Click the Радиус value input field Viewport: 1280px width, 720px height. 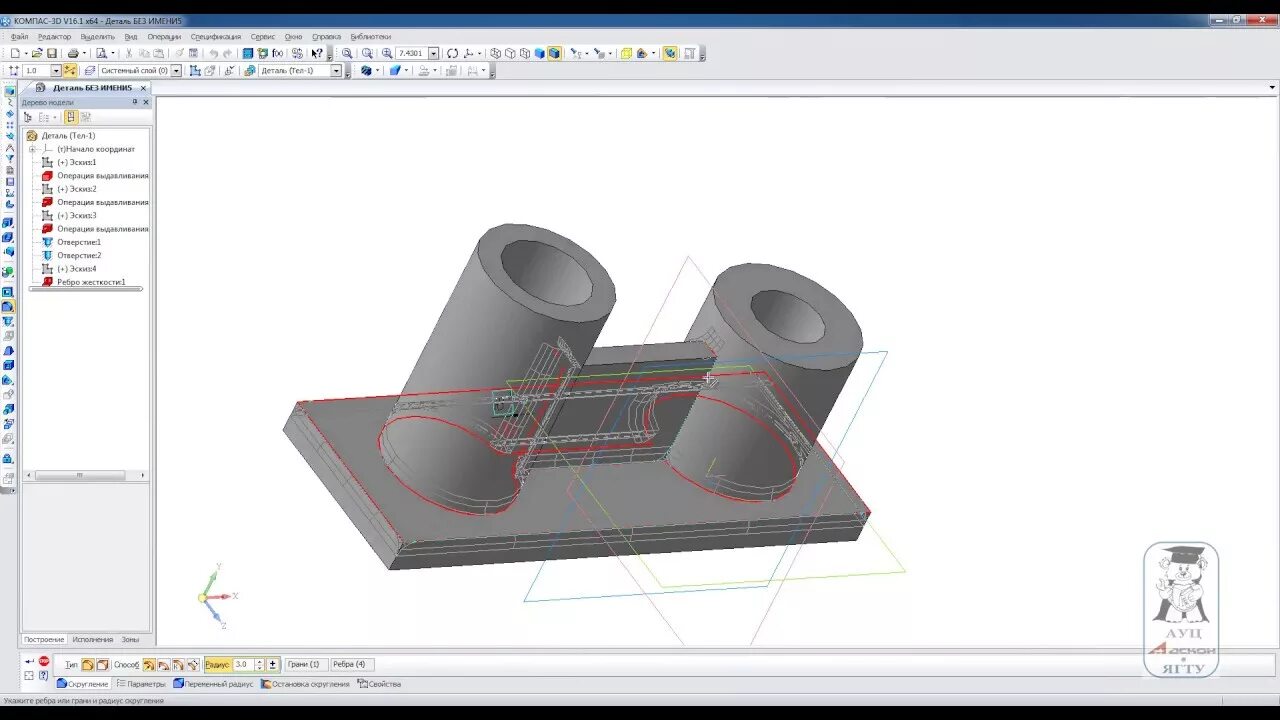pyautogui.click(x=243, y=664)
